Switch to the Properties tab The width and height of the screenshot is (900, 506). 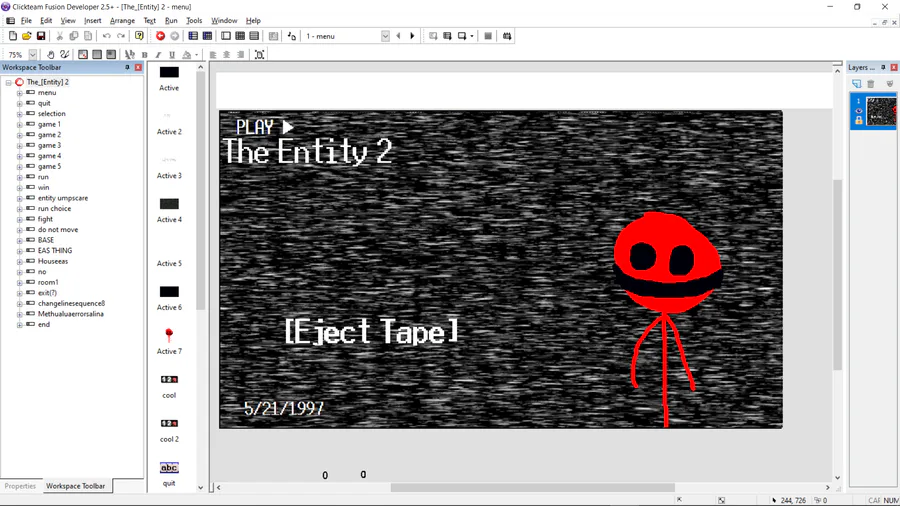pyautogui.click(x=20, y=486)
